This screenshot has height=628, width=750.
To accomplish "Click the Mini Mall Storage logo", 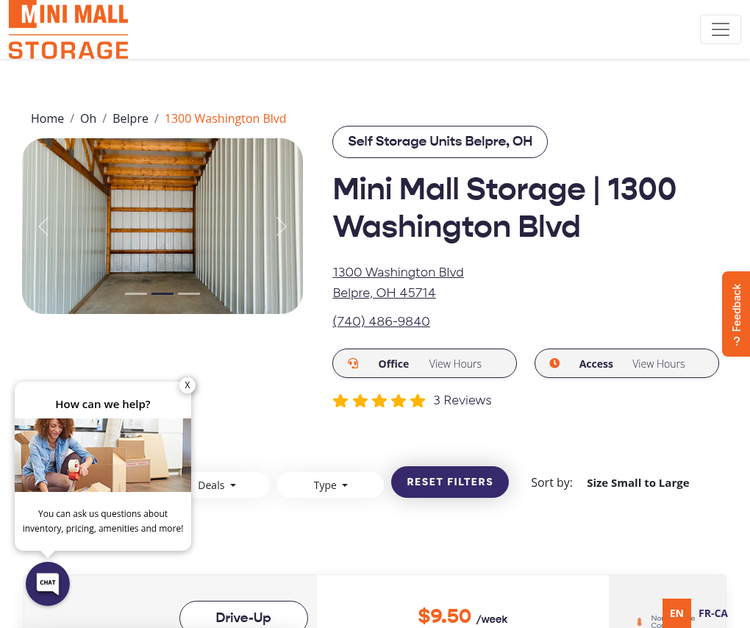I will click(x=68, y=30).
